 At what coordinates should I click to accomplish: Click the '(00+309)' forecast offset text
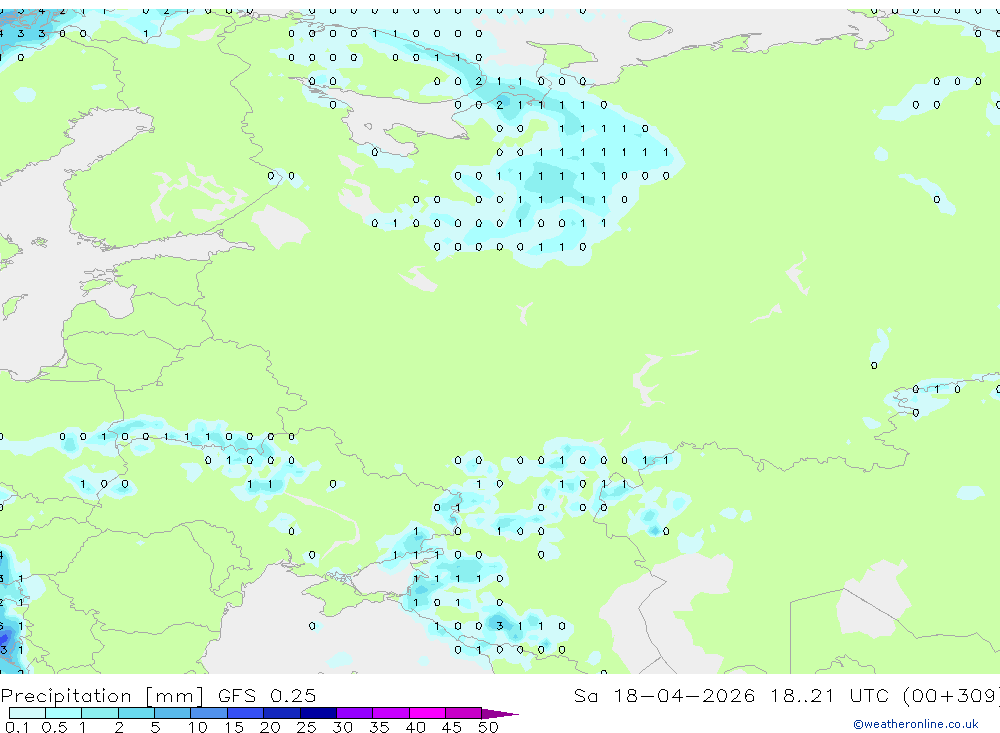(x=951, y=695)
